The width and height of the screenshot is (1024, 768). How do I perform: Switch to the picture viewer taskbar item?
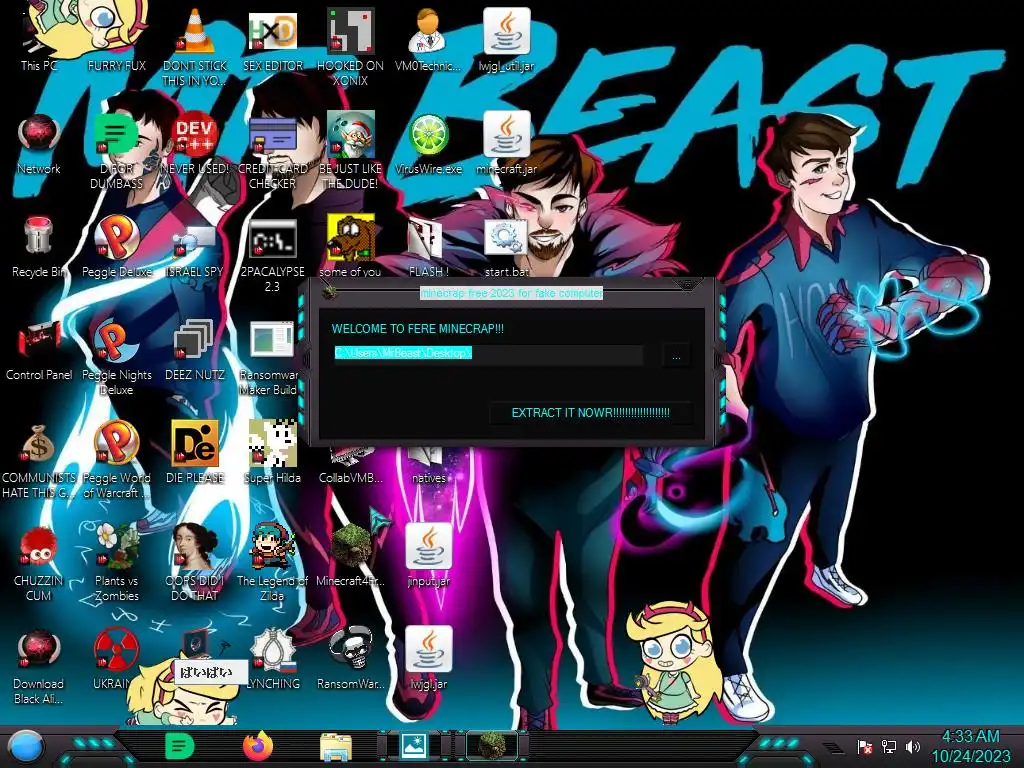click(414, 746)
